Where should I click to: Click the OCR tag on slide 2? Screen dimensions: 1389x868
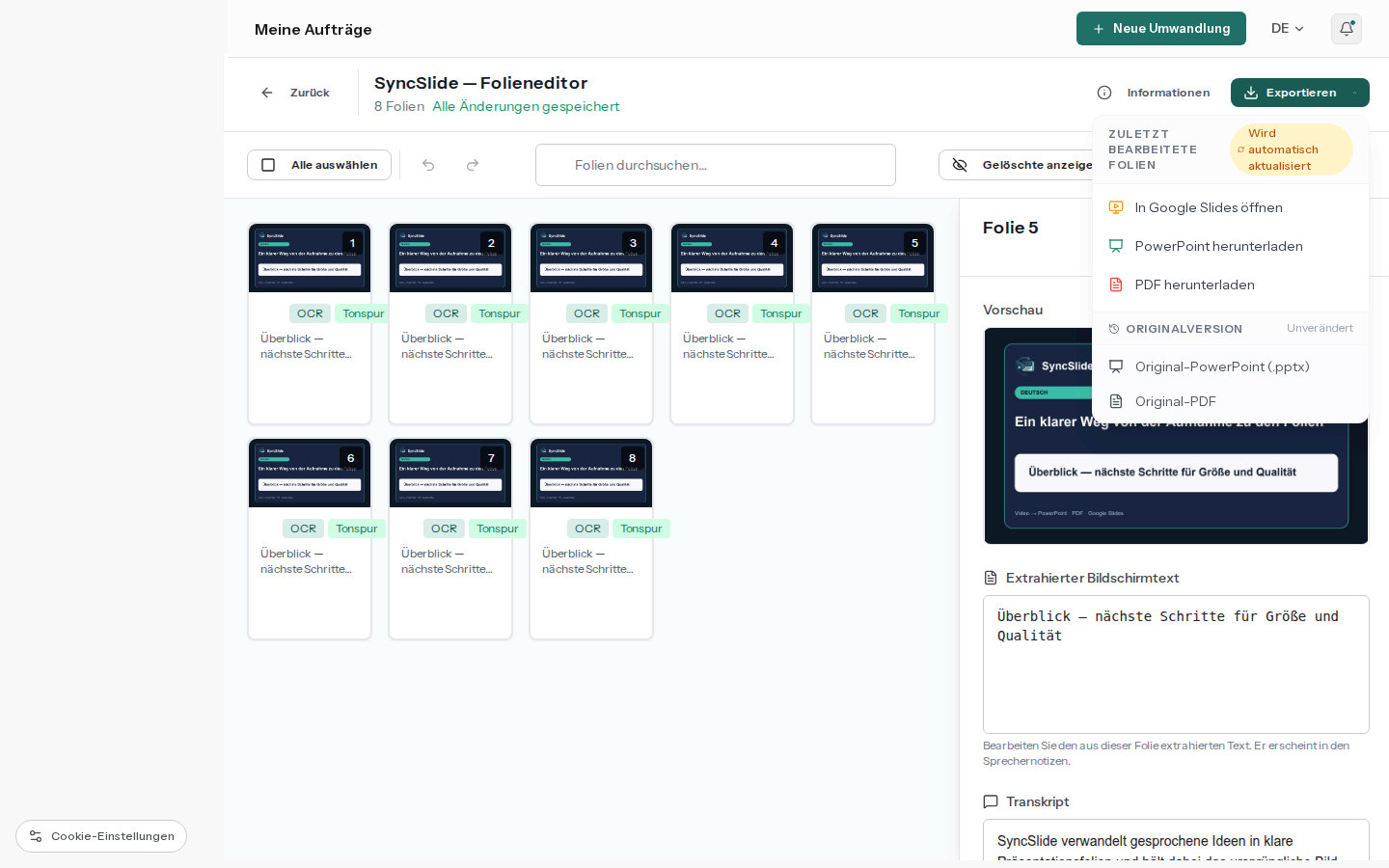pos(447,313)
